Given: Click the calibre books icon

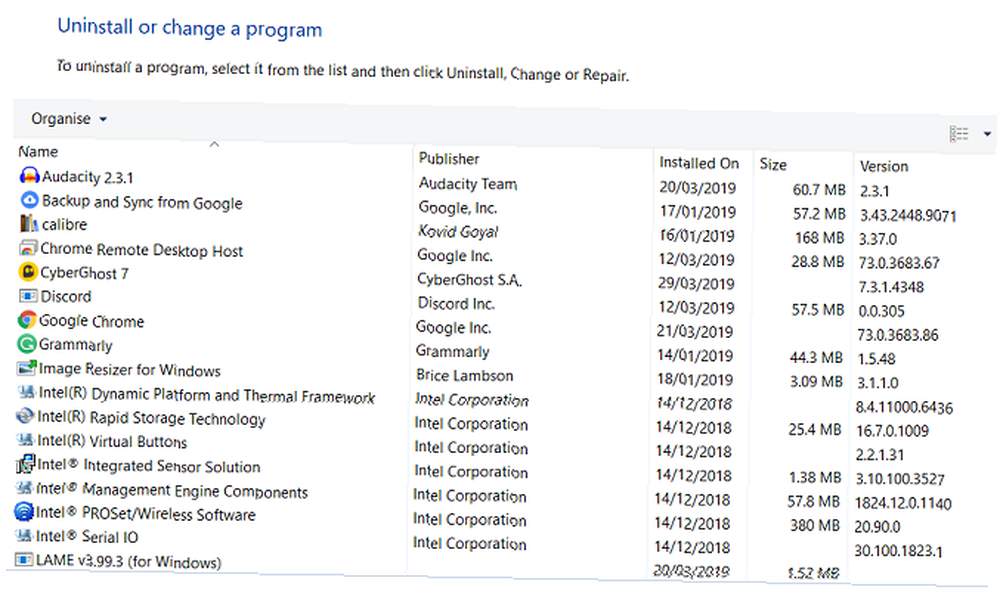Looking at the screenshot, I should 29,224.
